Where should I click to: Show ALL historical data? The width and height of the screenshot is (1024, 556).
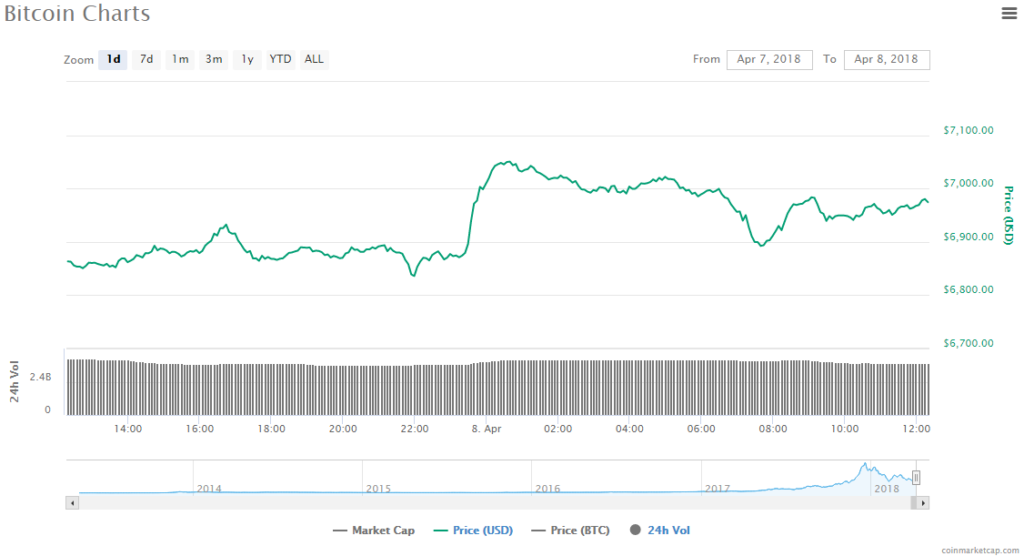click(314, 59)
